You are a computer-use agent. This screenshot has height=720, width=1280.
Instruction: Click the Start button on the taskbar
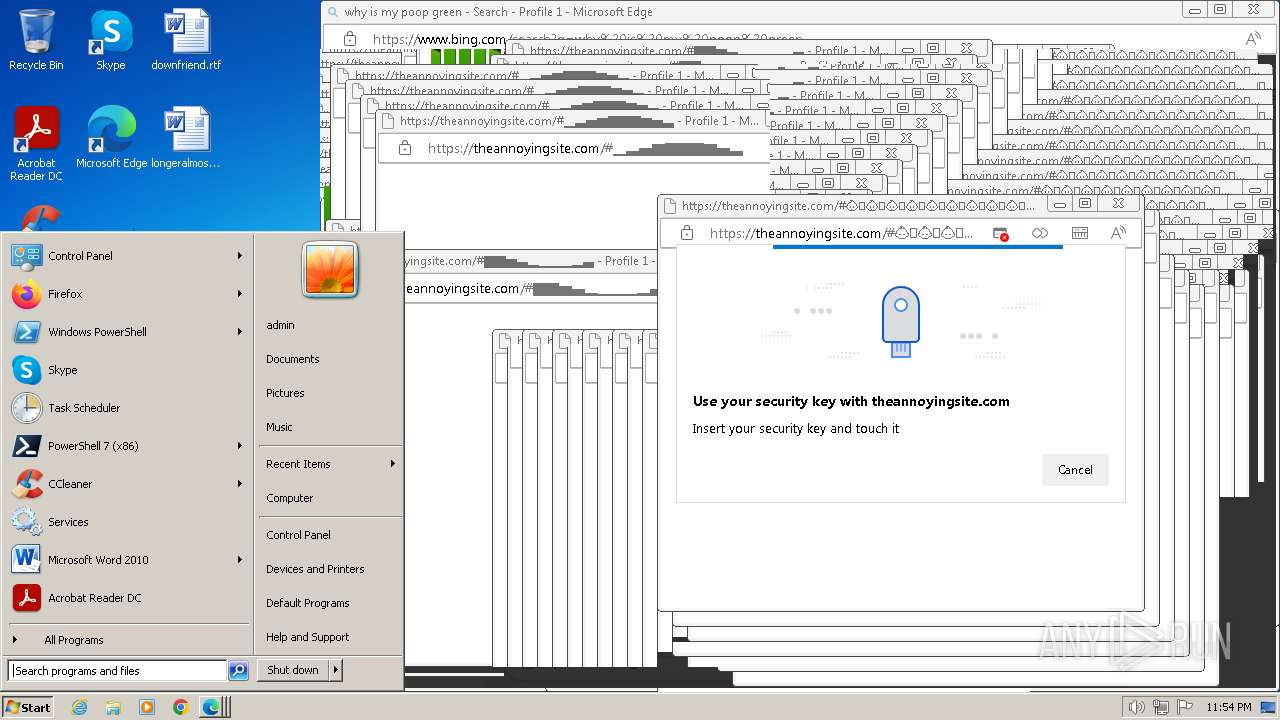[28, 707]
